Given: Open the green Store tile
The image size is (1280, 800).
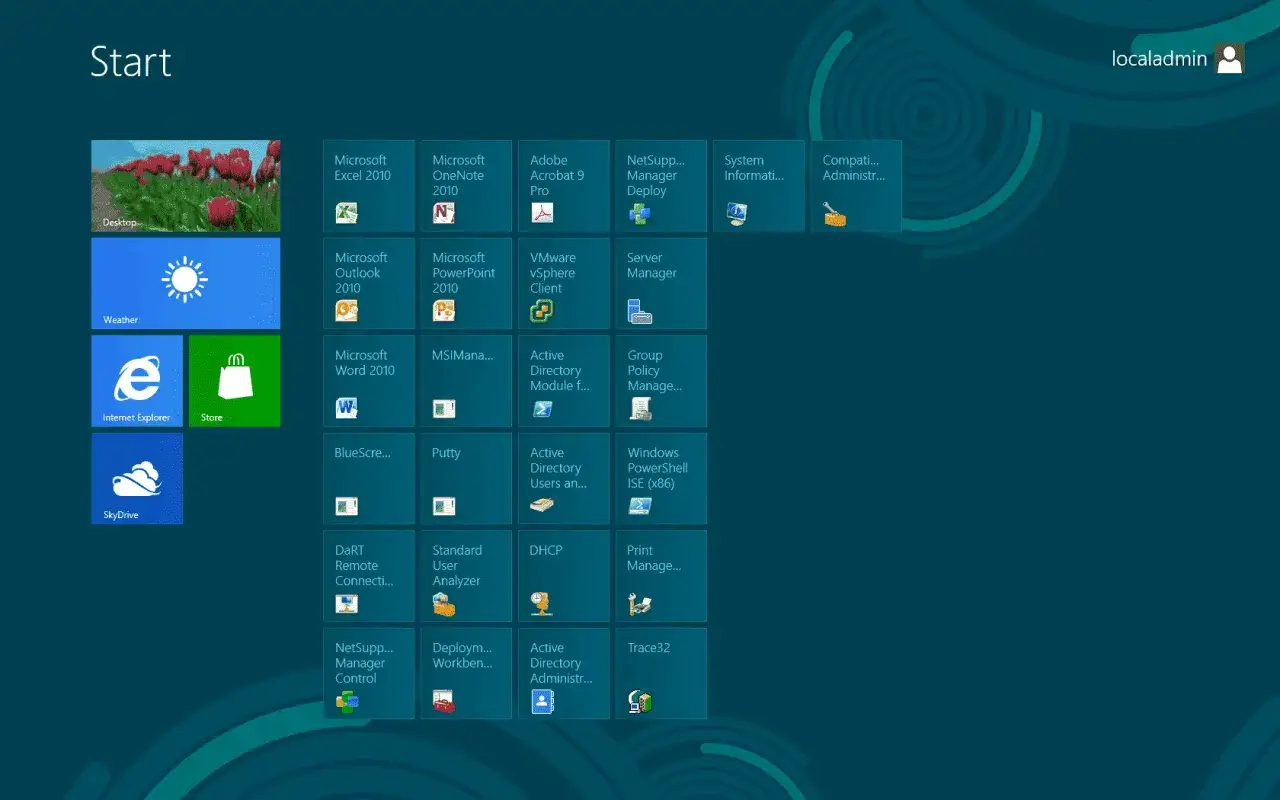Looking at the screenshot, I should click(x=235, y=381).
